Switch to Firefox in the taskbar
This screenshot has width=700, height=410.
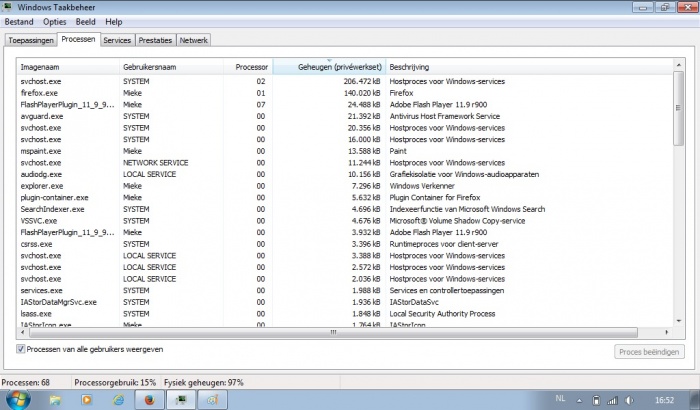(150, 400)
